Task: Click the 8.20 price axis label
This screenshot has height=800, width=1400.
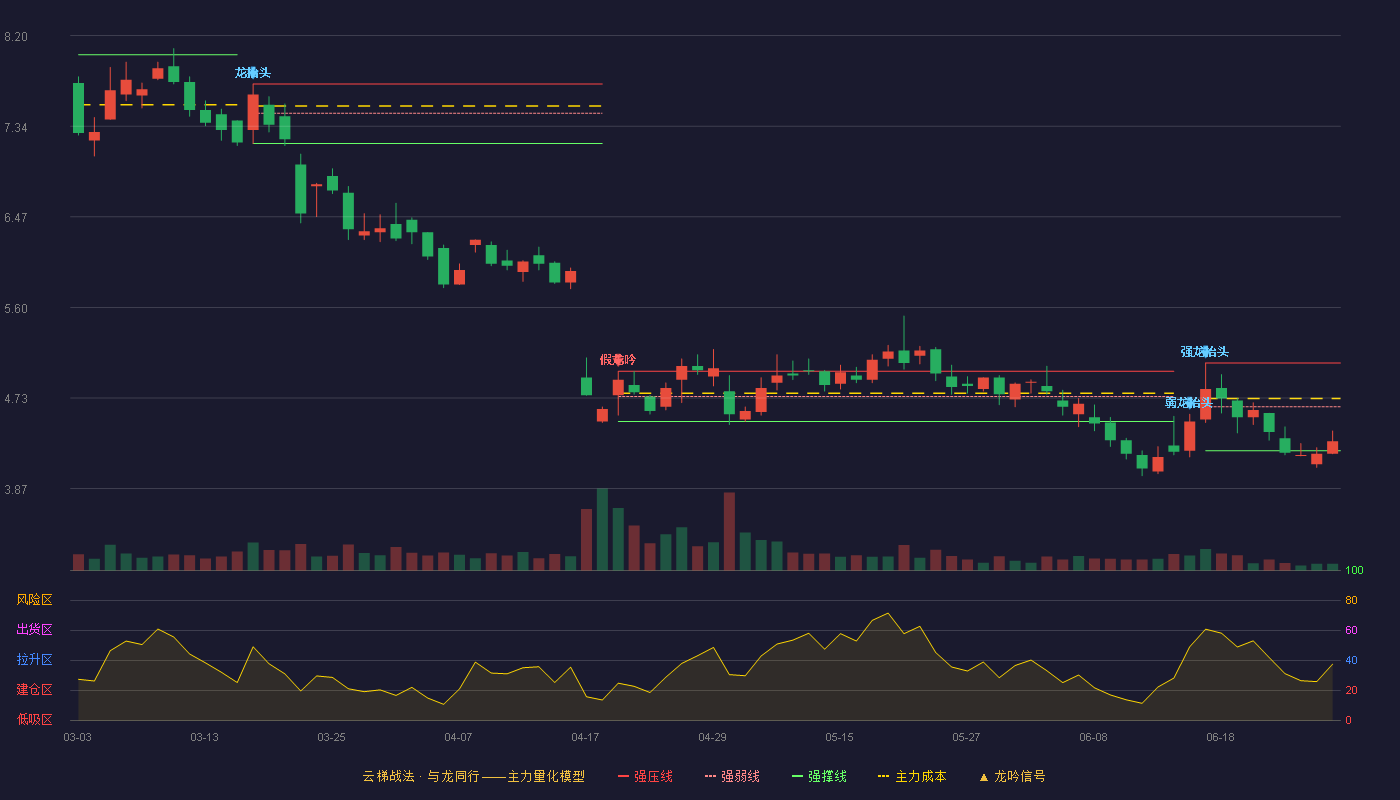Action: 16,37
